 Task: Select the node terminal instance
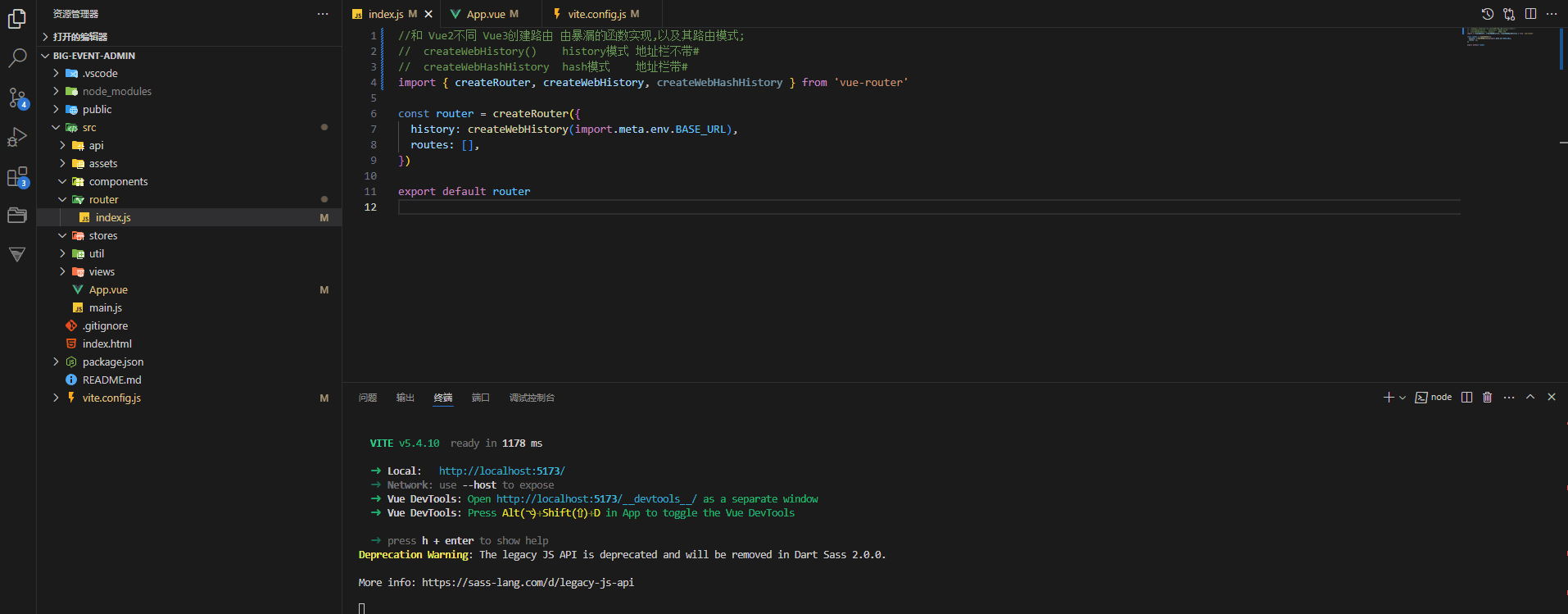(x=1434, y=398)
